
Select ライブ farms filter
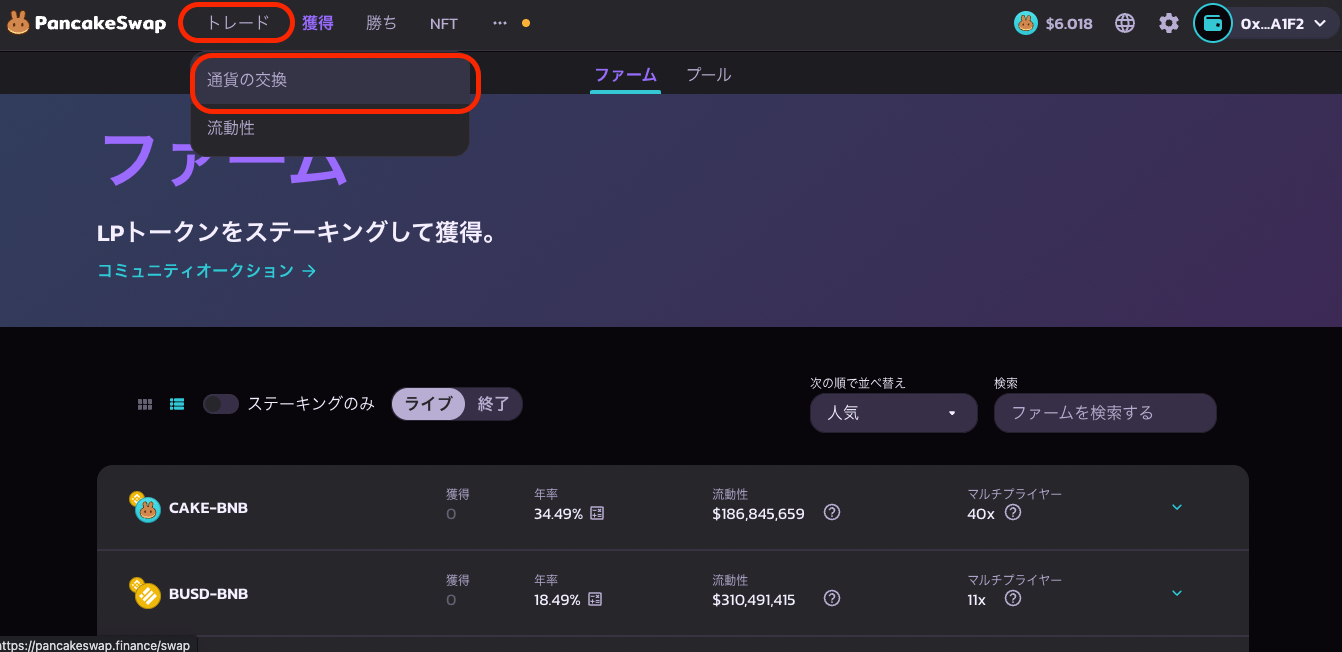[428, 404]
